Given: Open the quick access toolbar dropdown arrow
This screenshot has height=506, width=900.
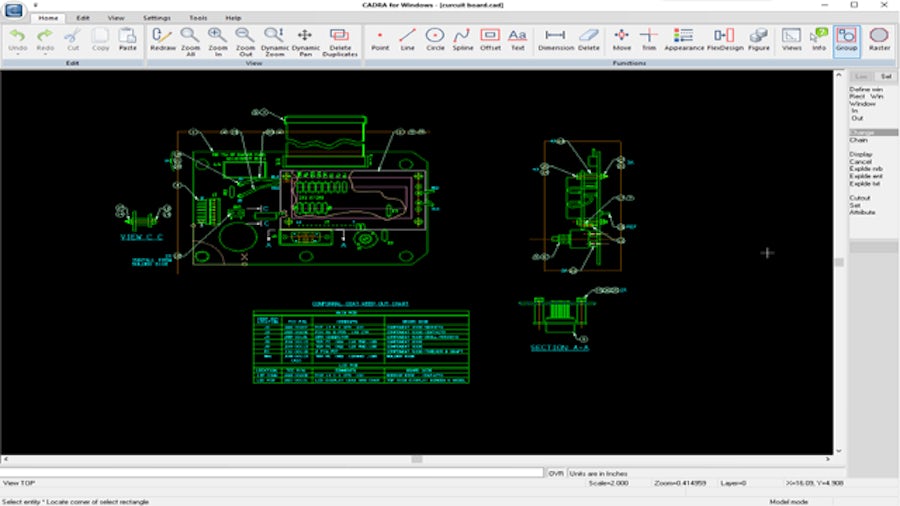Looking at the screenshot, I should [36, 5].
